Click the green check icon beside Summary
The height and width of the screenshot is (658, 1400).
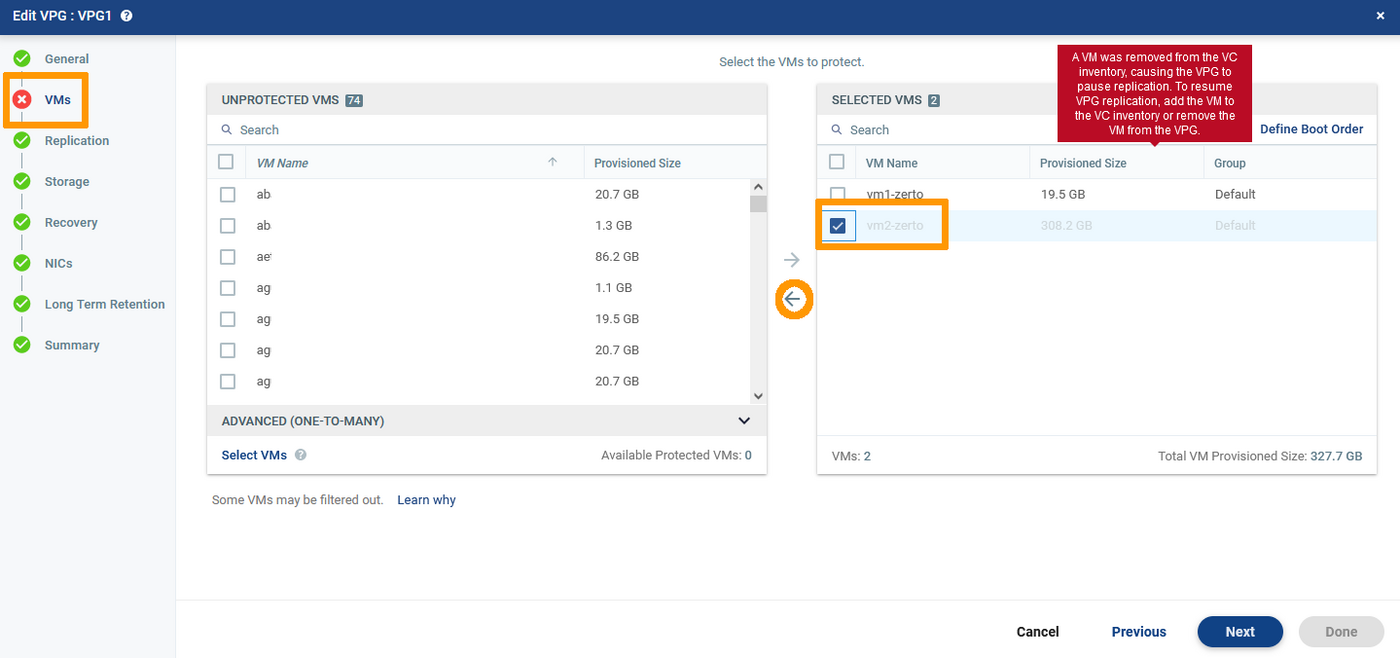click(22, 345)
